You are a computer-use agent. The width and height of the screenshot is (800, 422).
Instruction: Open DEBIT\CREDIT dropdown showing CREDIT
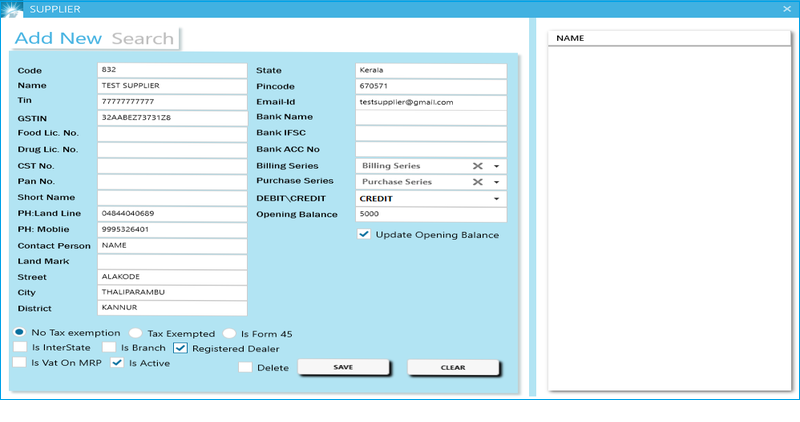pyautogui.click(x=431, y=198)
